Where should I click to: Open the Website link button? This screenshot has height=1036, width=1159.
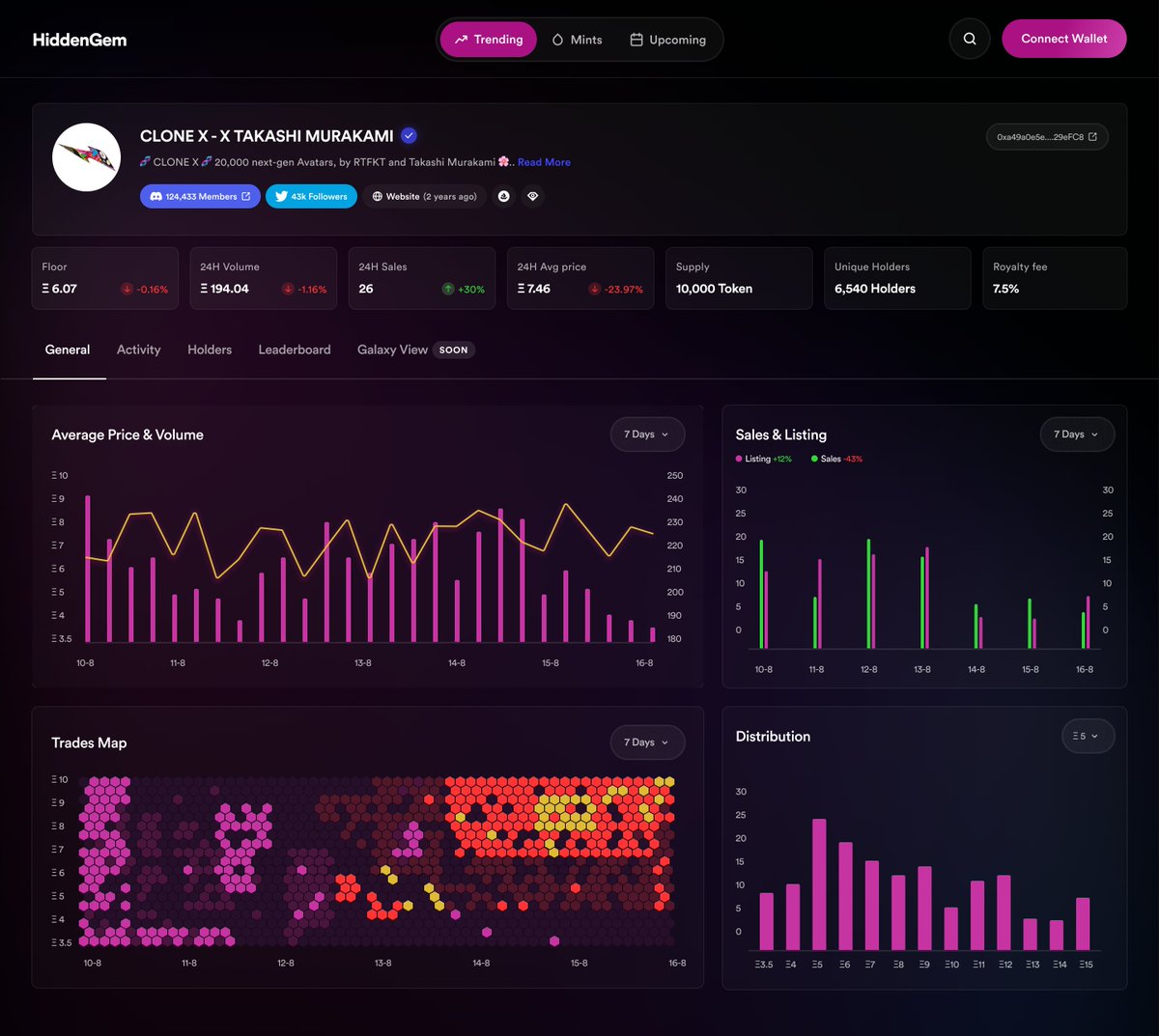pos(424,196)
